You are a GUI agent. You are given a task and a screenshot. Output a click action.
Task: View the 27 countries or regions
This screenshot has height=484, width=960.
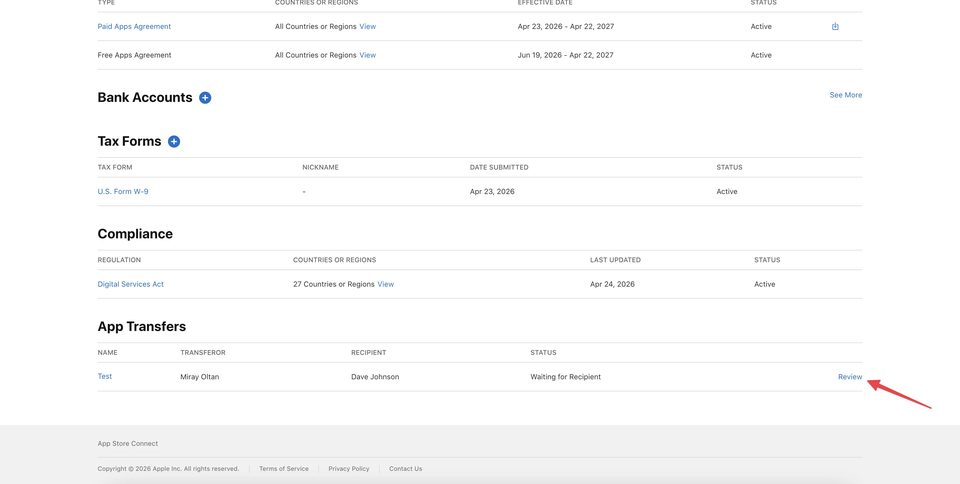click(x=386, y=284)
